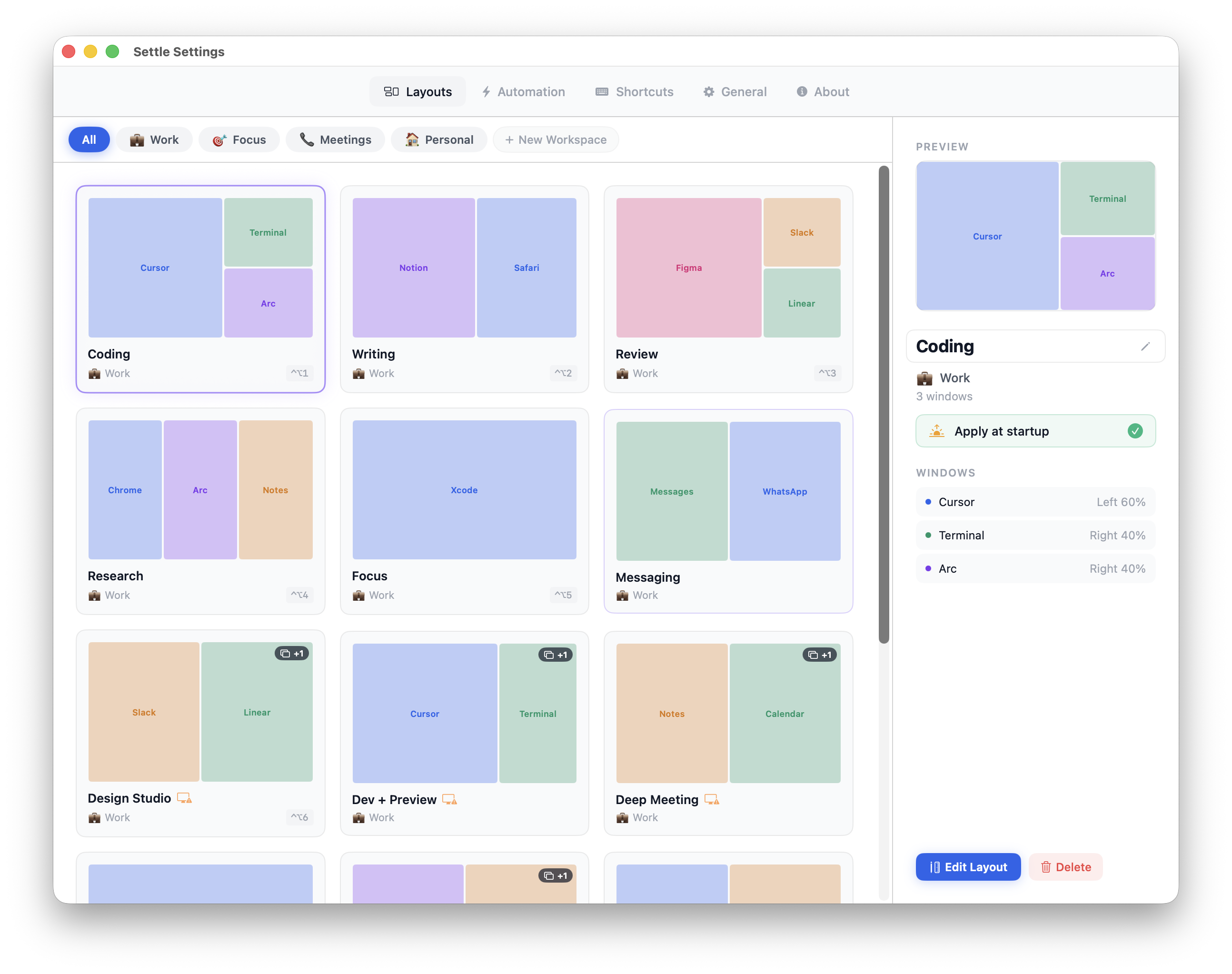The width and height of the screenshot is (1232, 974).
Task: Click the Personal house icon filter
Action: [x=412, y=139]
